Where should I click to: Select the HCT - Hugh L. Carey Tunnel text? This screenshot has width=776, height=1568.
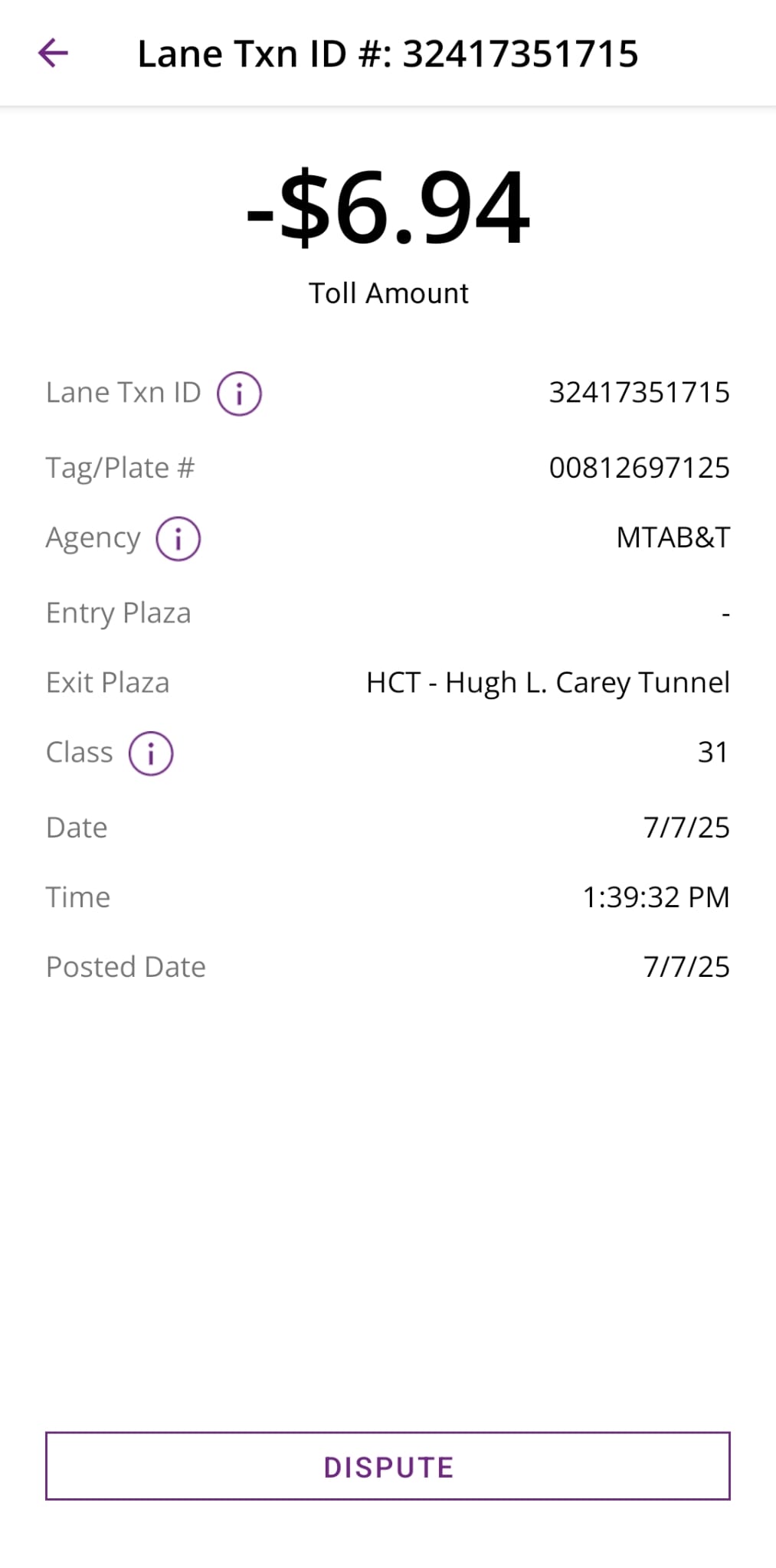click(x=548, y=683)
